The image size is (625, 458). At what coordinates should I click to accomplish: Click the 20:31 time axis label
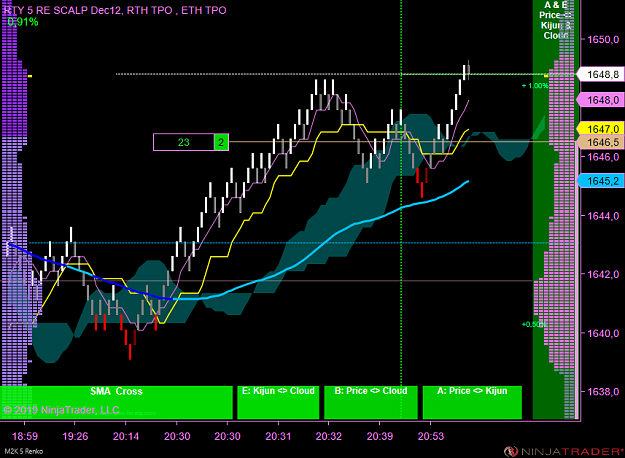[x=278, y=436]
